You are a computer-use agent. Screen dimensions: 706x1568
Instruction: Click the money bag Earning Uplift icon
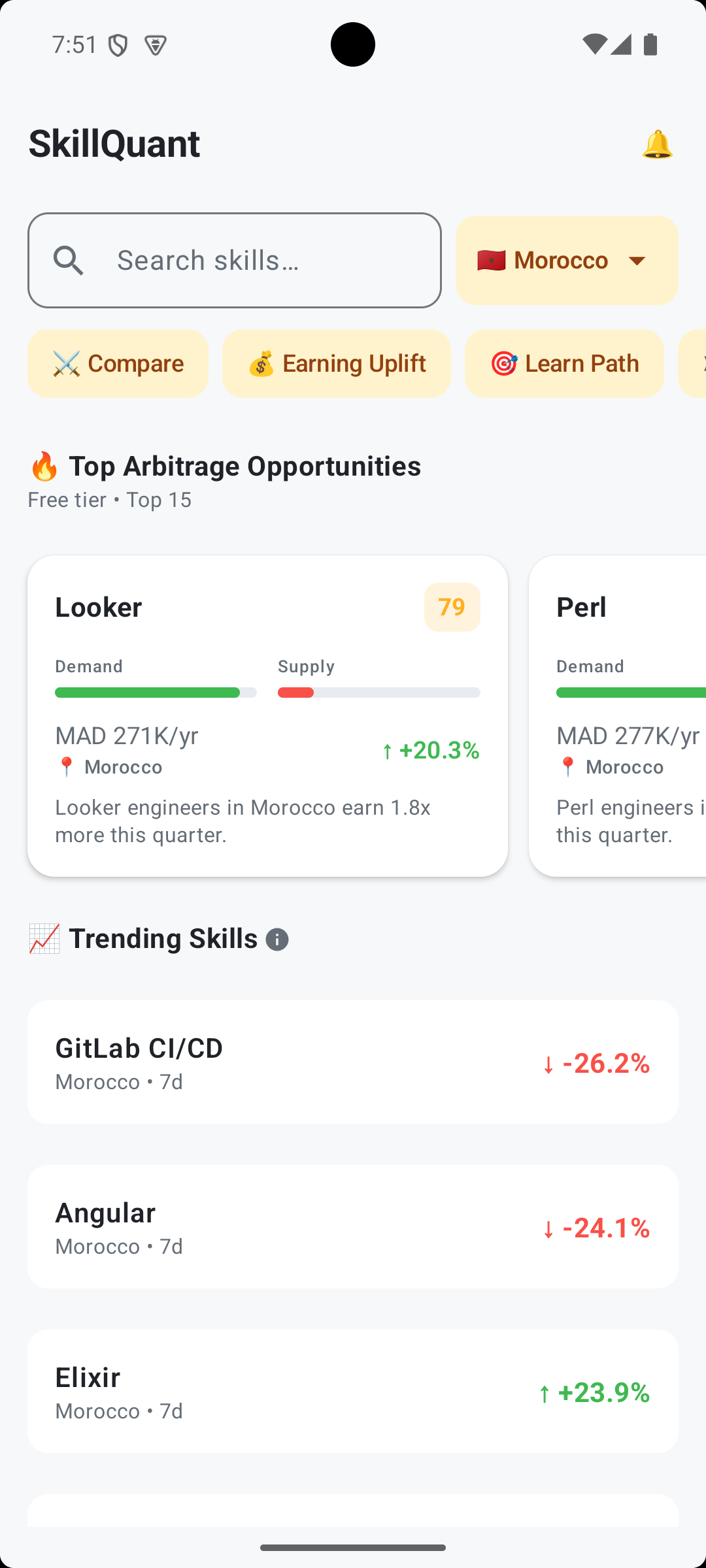[261, 363]
